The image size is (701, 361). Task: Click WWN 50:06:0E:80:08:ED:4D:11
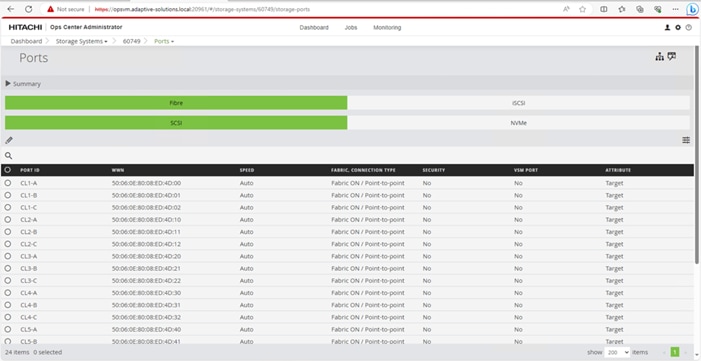146,232
